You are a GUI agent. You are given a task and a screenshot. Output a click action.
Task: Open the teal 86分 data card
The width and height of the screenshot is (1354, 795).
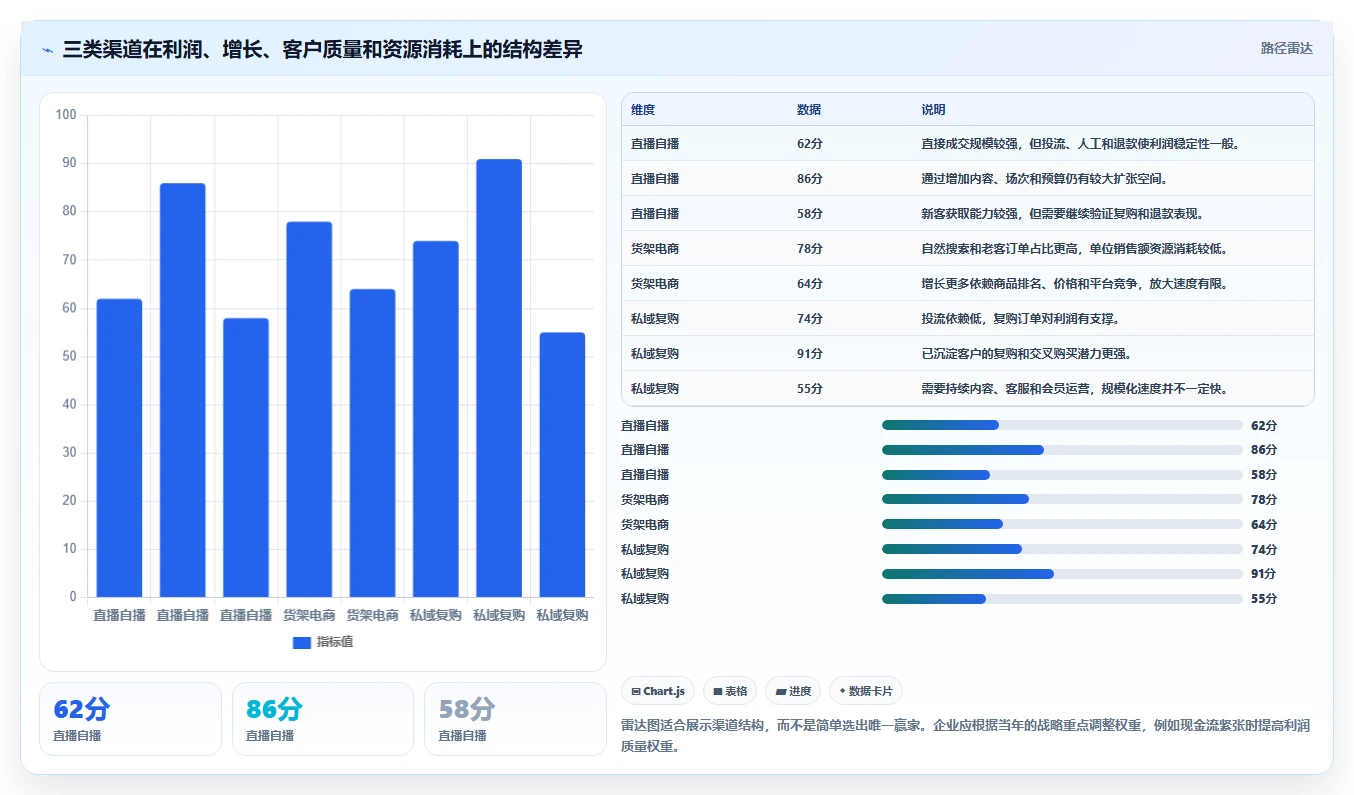pyautogui.click(x=323, y=719)
